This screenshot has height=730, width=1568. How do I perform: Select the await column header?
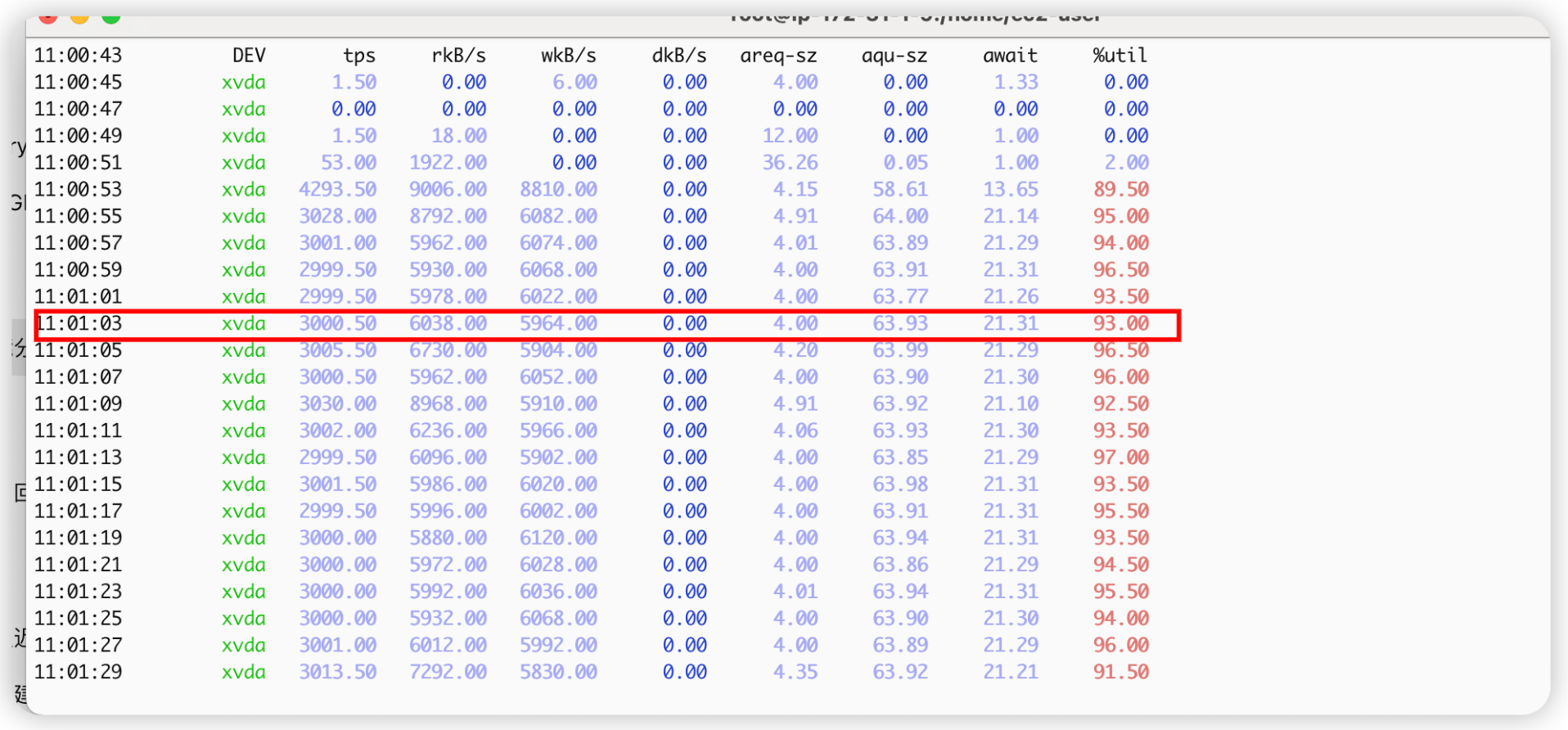click(x=1010, y=56)
